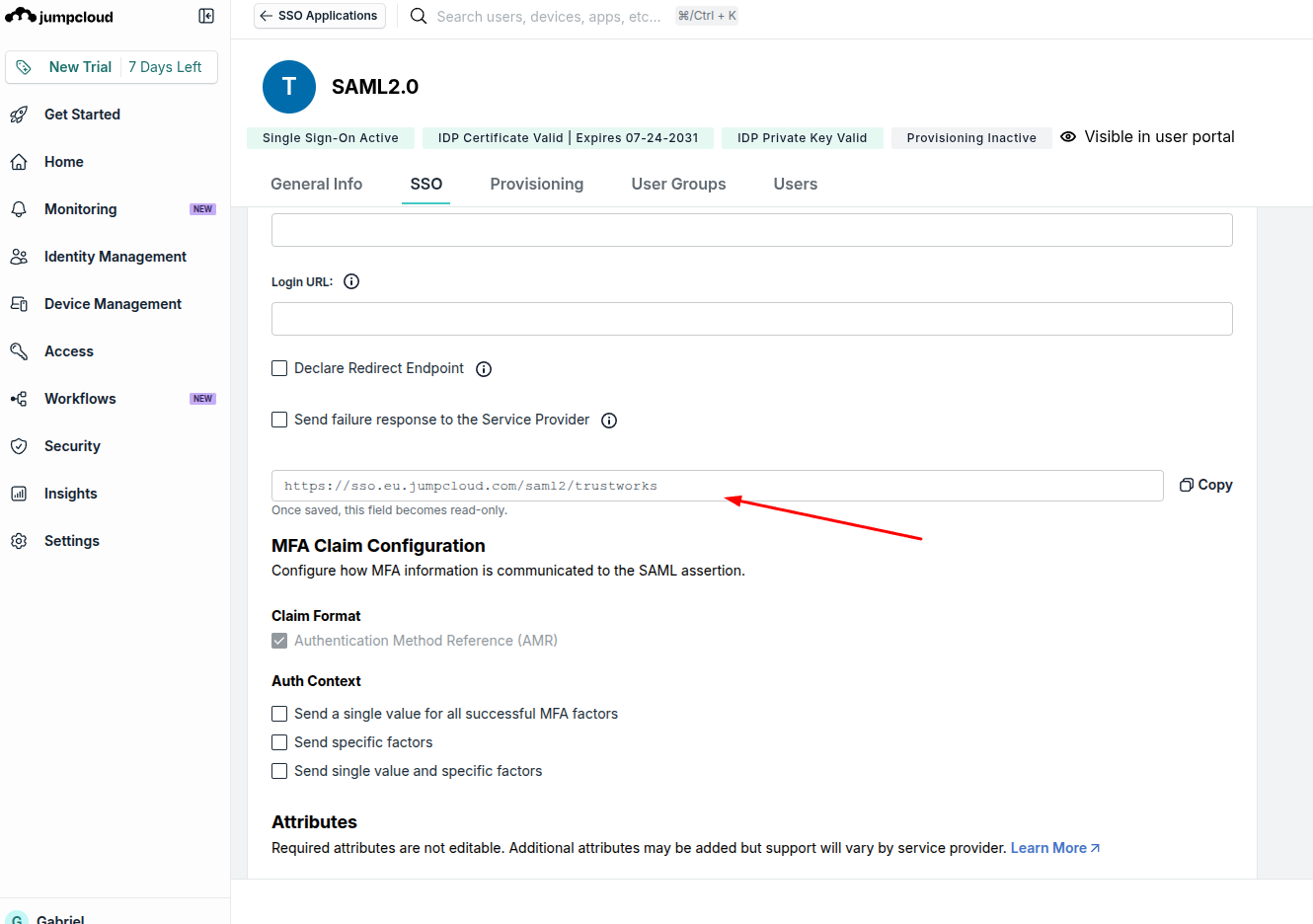Image resolution: width=1313 pixels, height=924 pixels.
Task: Click the Monitoring bell icon
Action: click(x=19, y=209)
